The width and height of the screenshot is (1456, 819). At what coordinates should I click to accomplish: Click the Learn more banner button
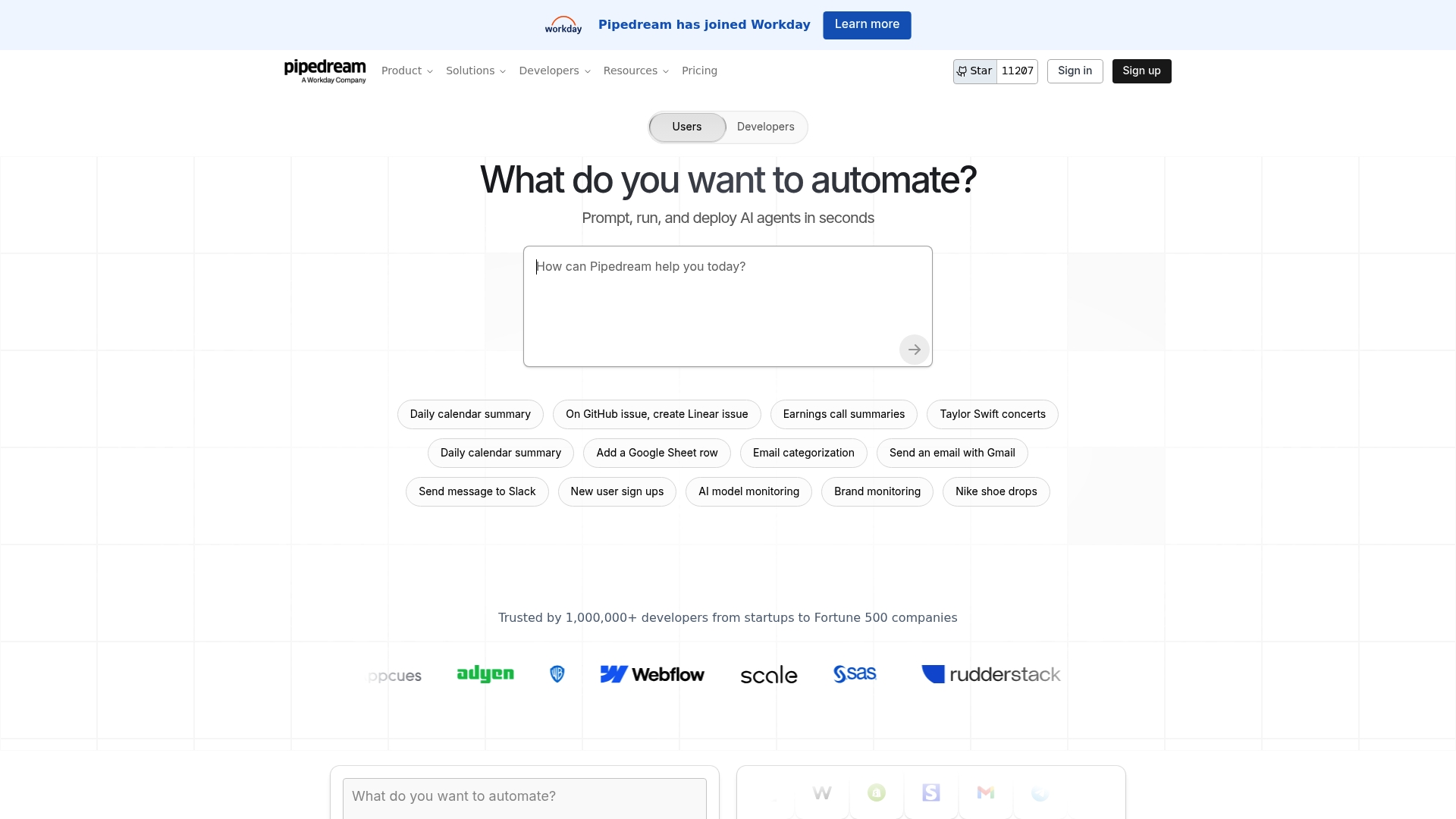(867, 25)
